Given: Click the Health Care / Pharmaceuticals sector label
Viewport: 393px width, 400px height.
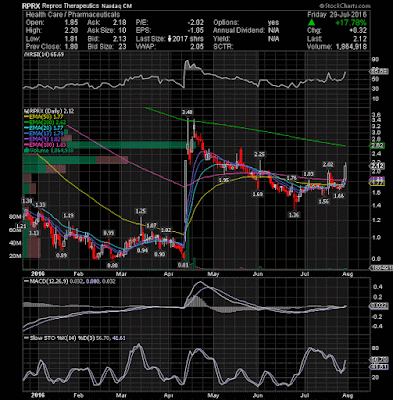Looking at the screenshot, I should (x=73, y=15).
